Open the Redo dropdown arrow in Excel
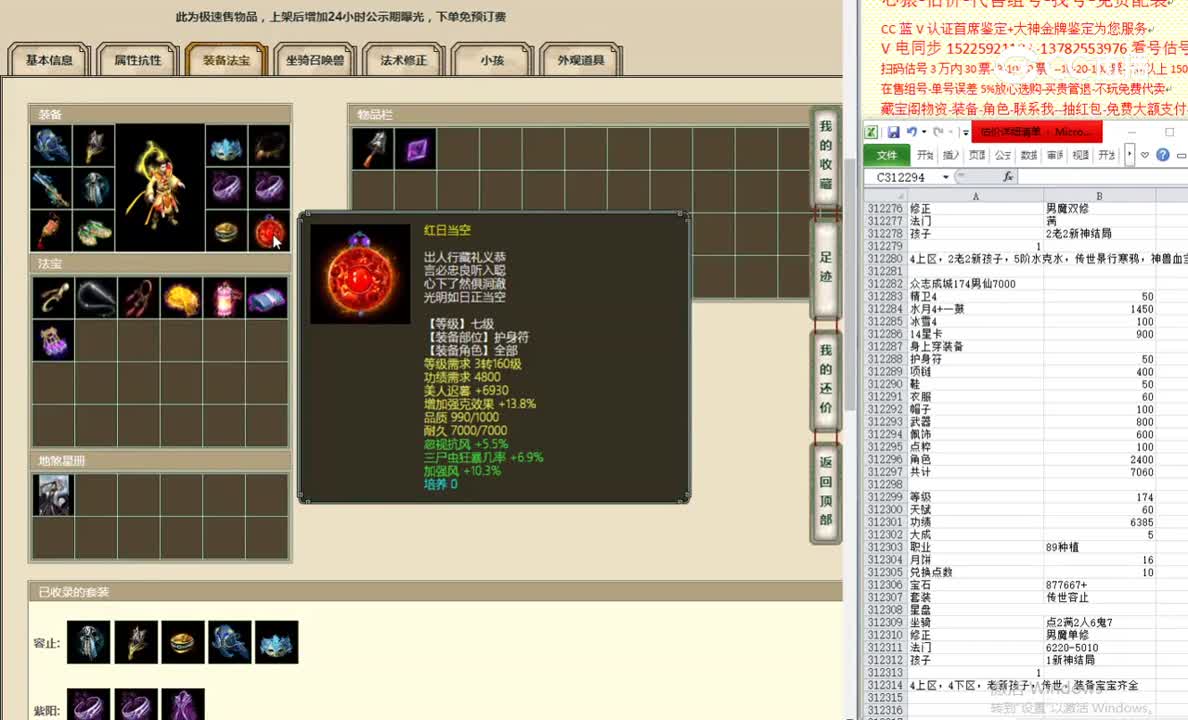1188x720 pixels. pyautogui.click(x=948, y=132)
